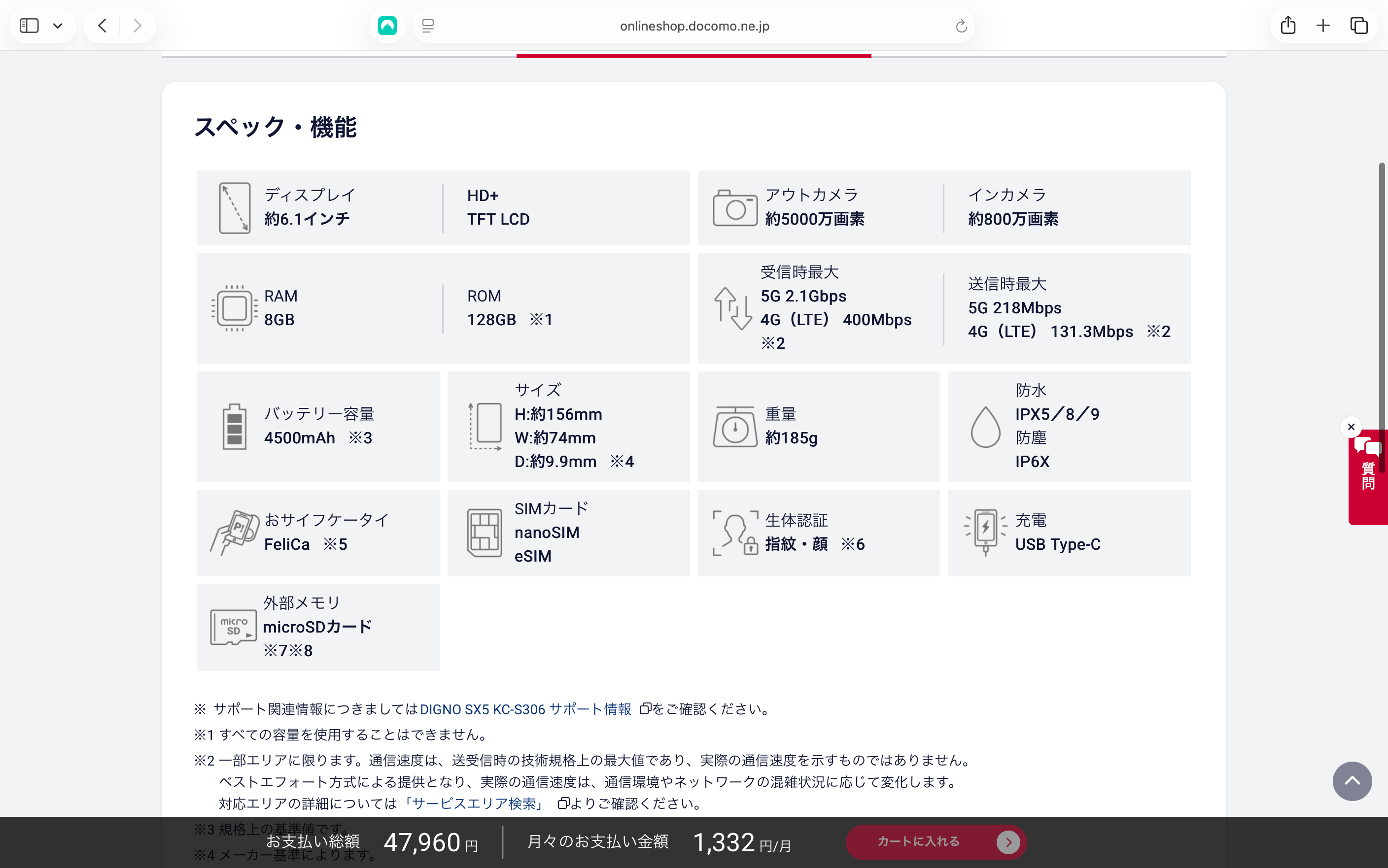Open the Share menu
The width and height of the screenshot is (1388, 868).
click(x=1288, y=25)
